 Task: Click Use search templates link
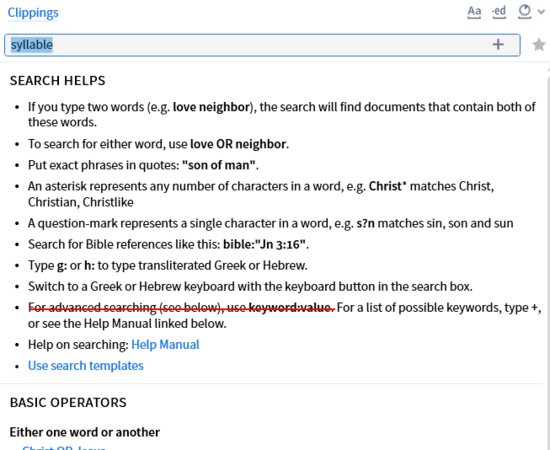pos(86,365)
